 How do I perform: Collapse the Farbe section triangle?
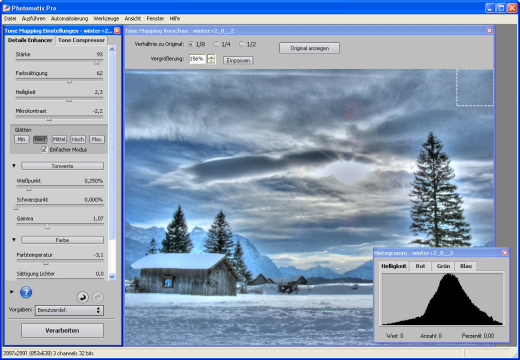(14, 240)
